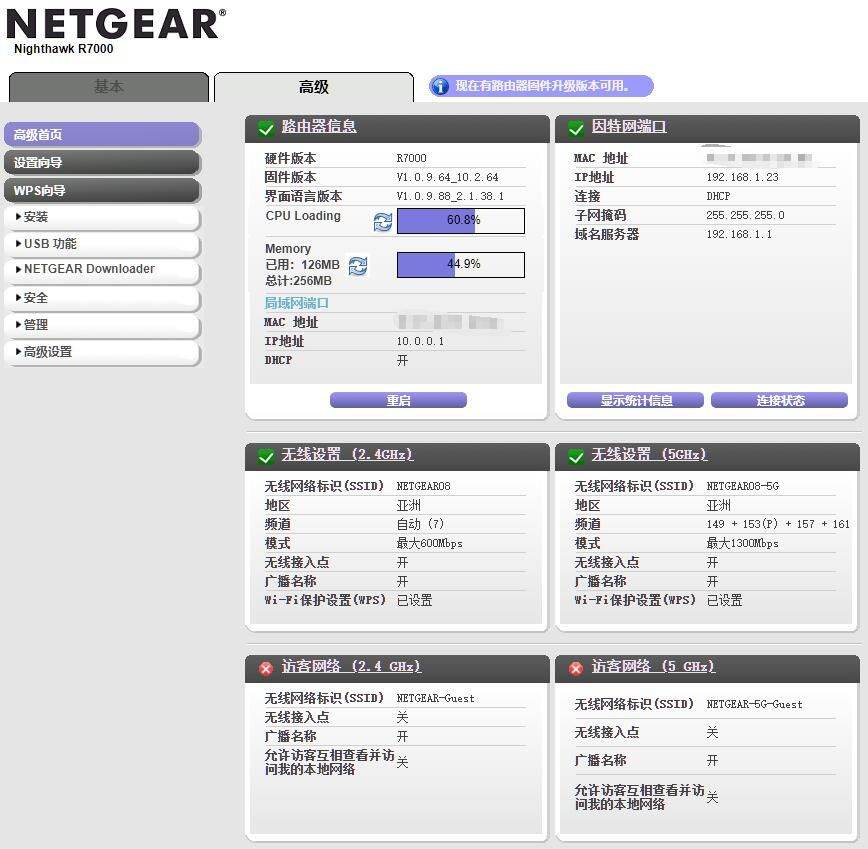
Task: Click green check icon beside 无线设置 5GHz
Action: coord(576,456)
